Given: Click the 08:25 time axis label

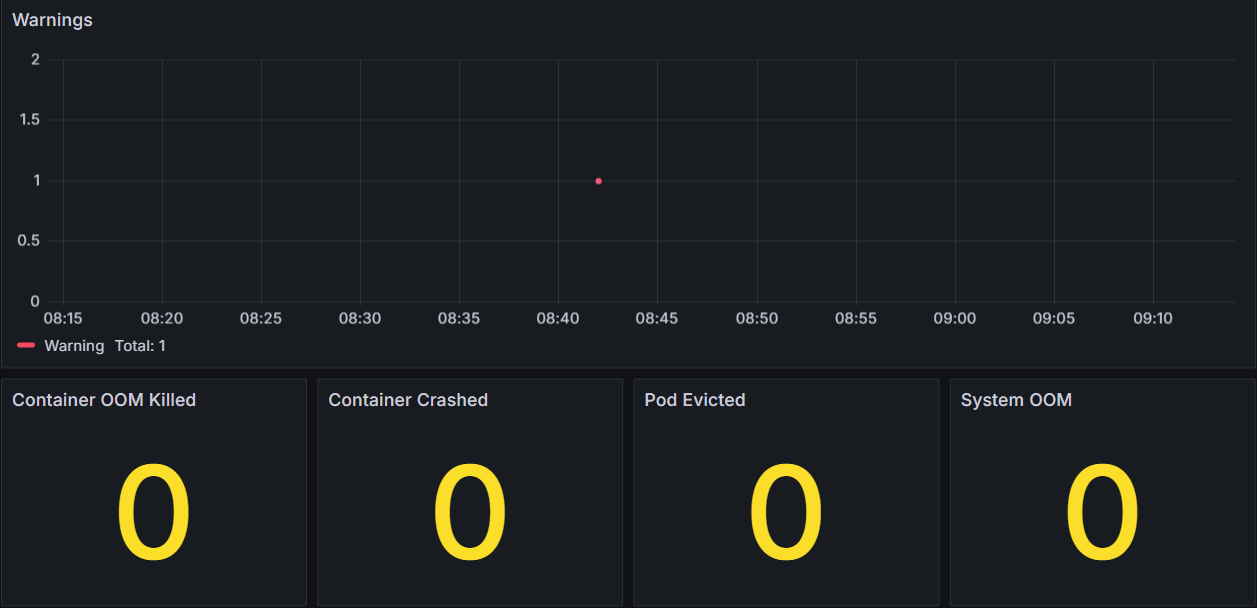Looking at the screenshot, I should coord(261,319).
